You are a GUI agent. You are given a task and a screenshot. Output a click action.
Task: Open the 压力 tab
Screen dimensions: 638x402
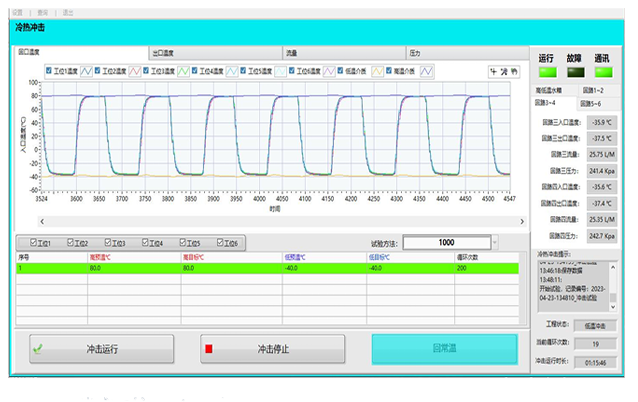point(465,51)
